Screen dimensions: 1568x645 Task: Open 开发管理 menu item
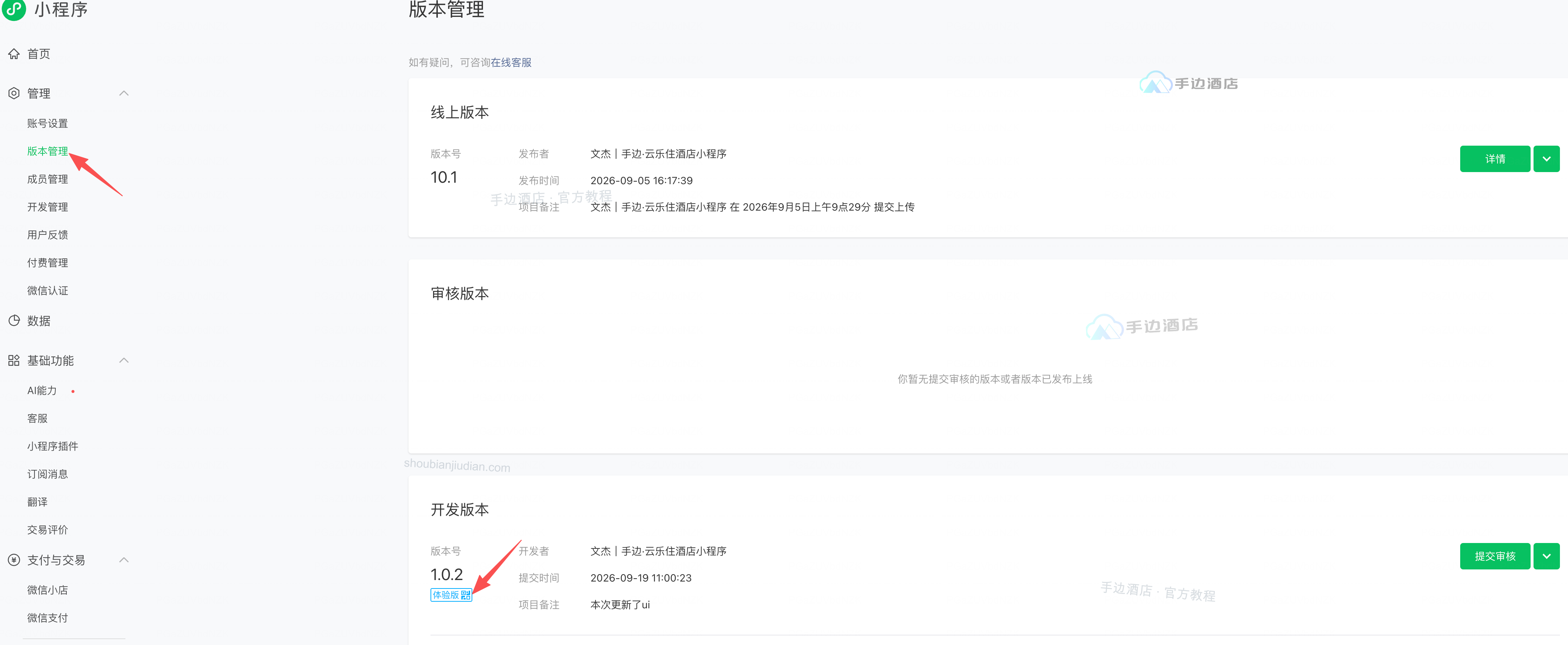coord(47,207)
